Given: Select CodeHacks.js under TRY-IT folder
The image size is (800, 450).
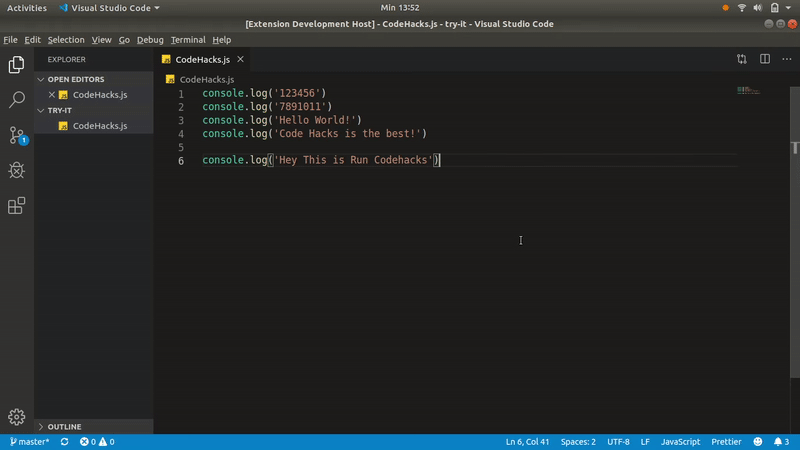Looking at the screenshot, I should click(x=94, y=126).
